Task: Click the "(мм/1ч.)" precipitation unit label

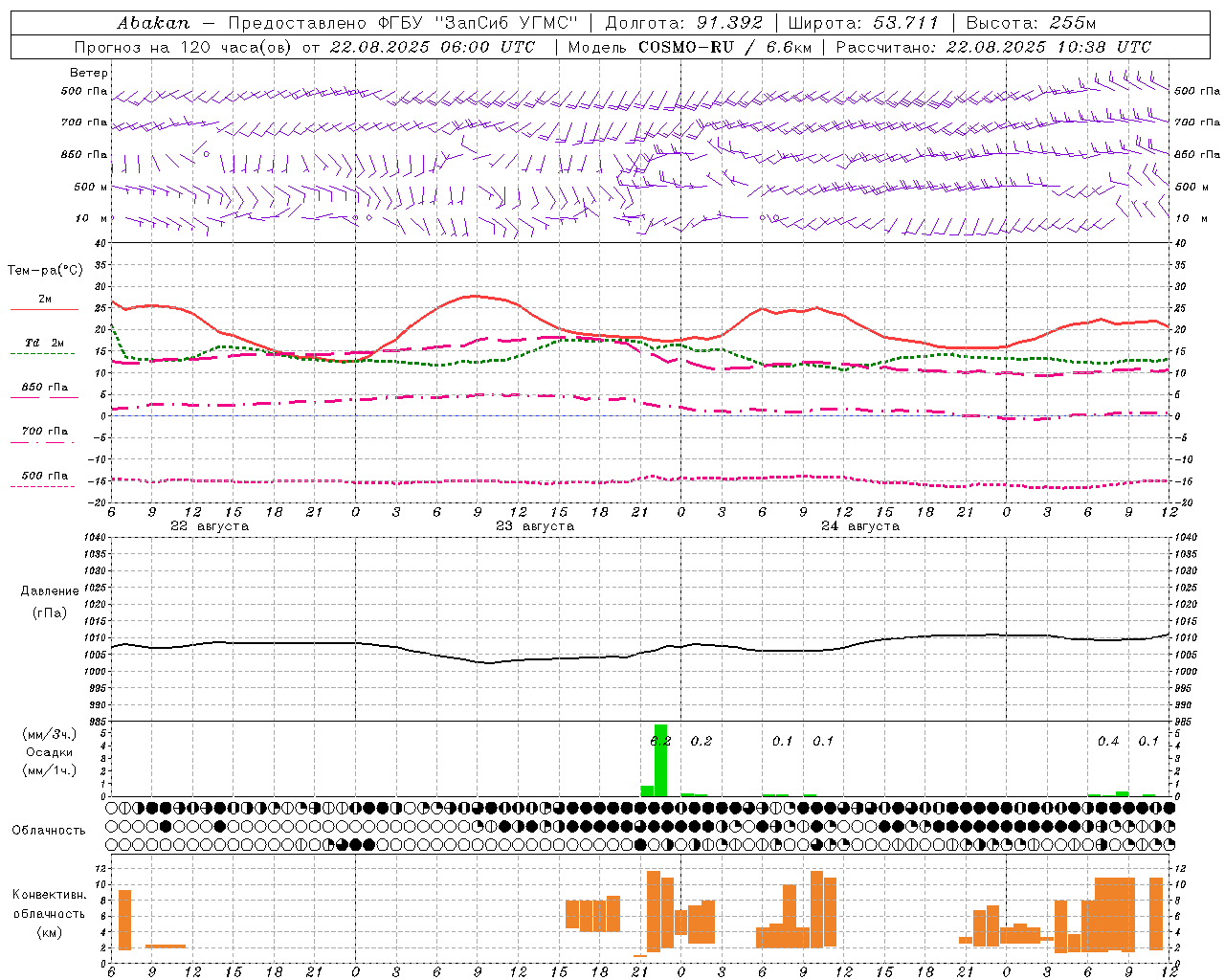Action: (x=50, y=770)
